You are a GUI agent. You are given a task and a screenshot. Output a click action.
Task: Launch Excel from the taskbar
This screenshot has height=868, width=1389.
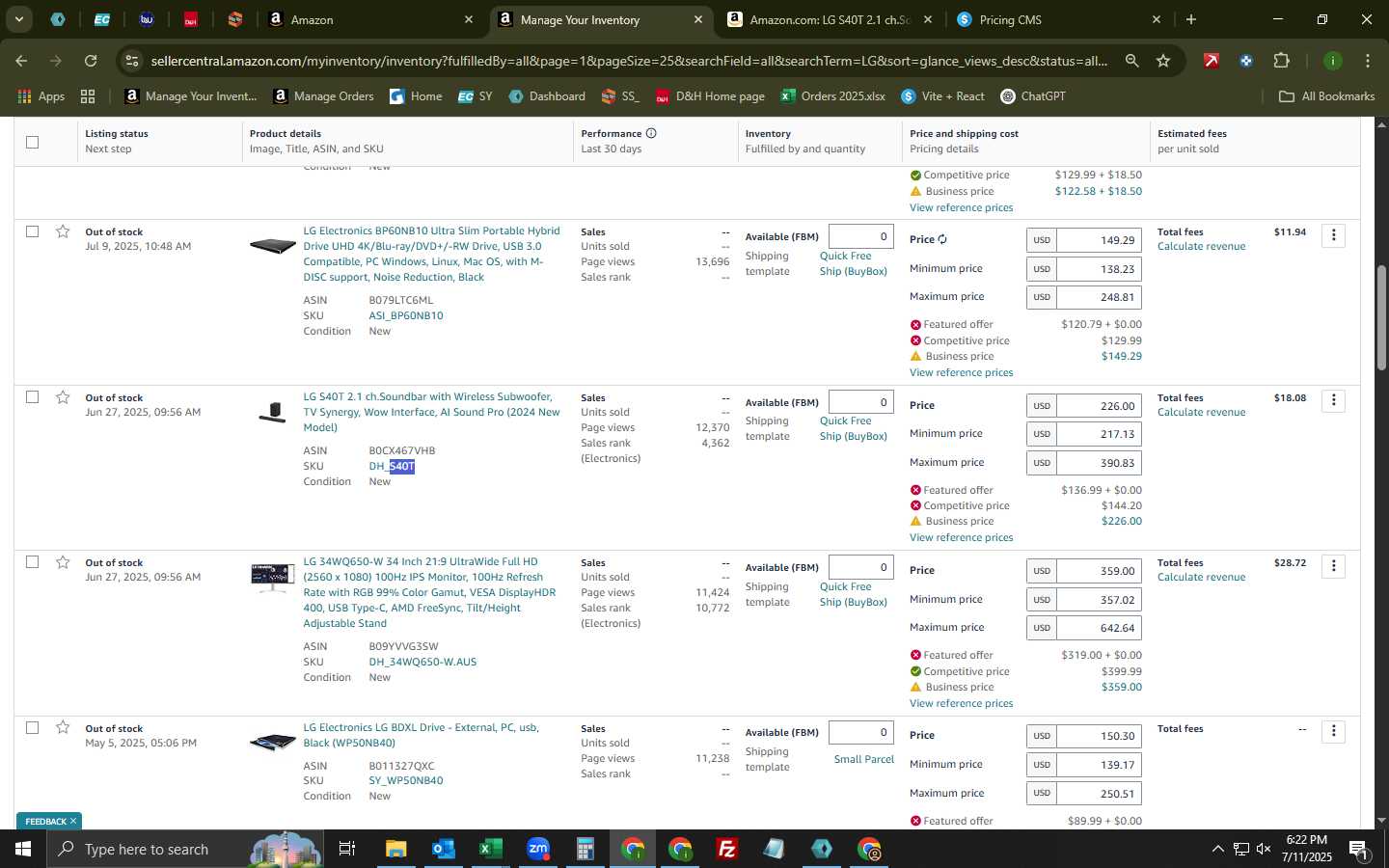click(490, 849)
